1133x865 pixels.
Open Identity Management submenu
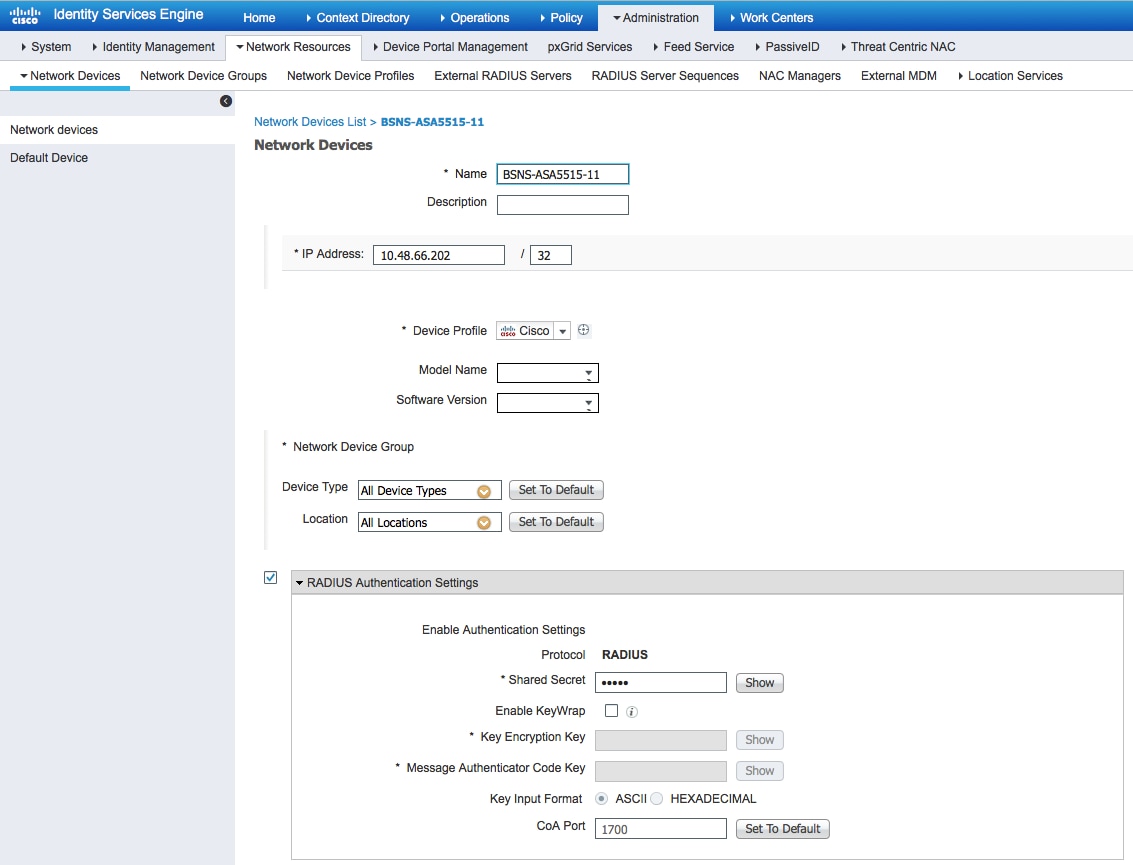click(153, 47)
